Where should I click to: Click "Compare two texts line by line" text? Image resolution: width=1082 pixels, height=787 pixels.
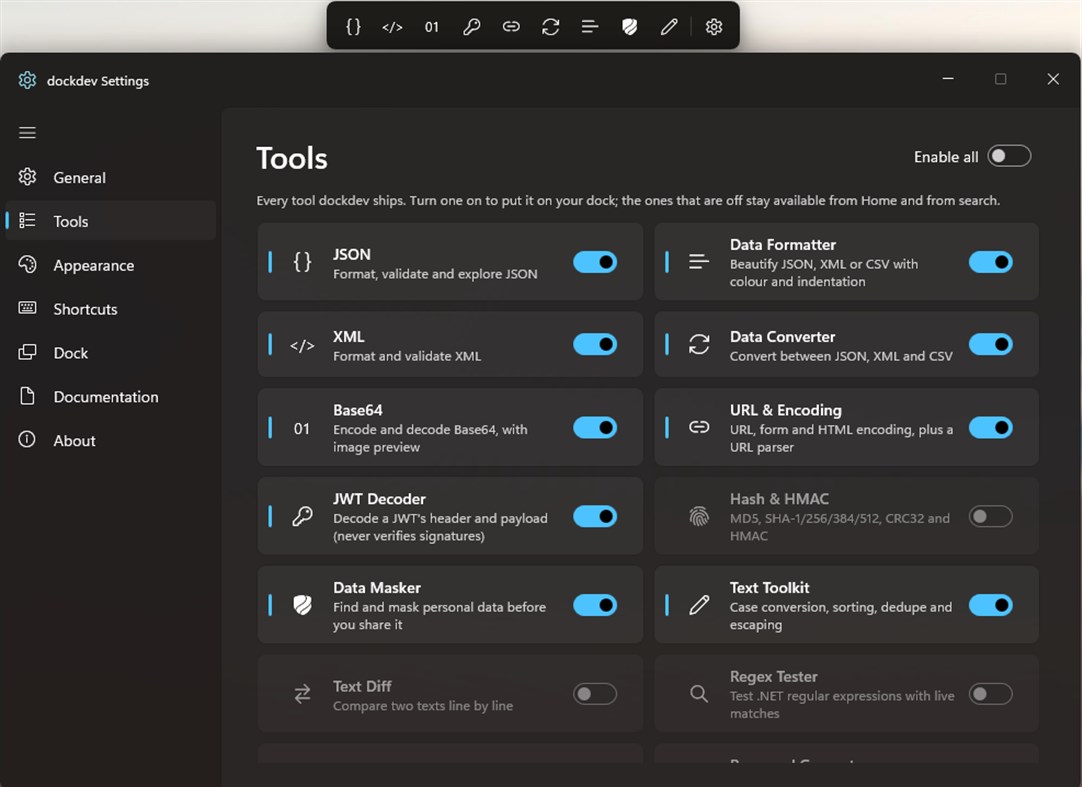(422, 706)
